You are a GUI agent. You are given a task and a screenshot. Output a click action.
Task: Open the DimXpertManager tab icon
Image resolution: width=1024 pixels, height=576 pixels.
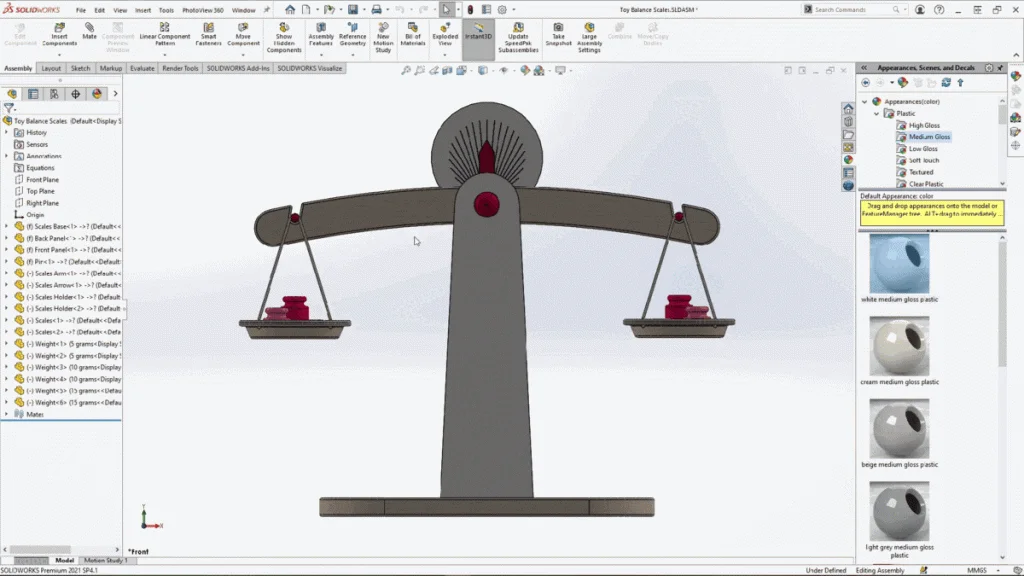(76, 94)
